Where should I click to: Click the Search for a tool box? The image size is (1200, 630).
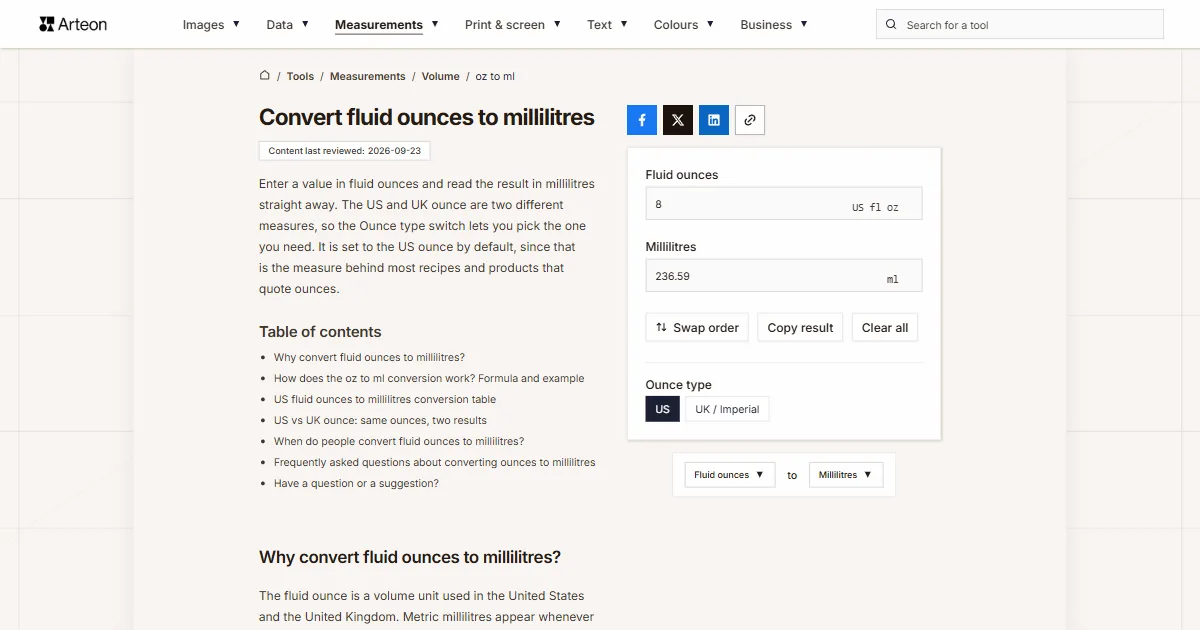(x=1020, y=25)
